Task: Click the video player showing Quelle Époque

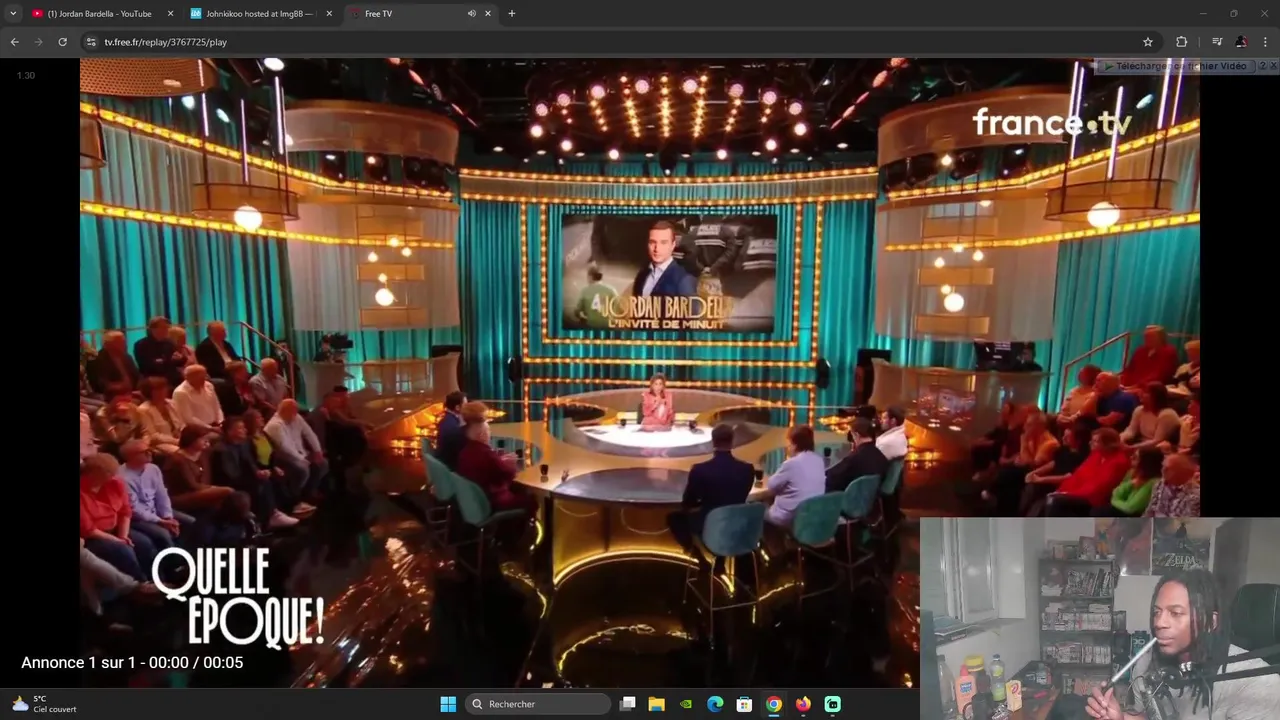Action: point(640,372)
